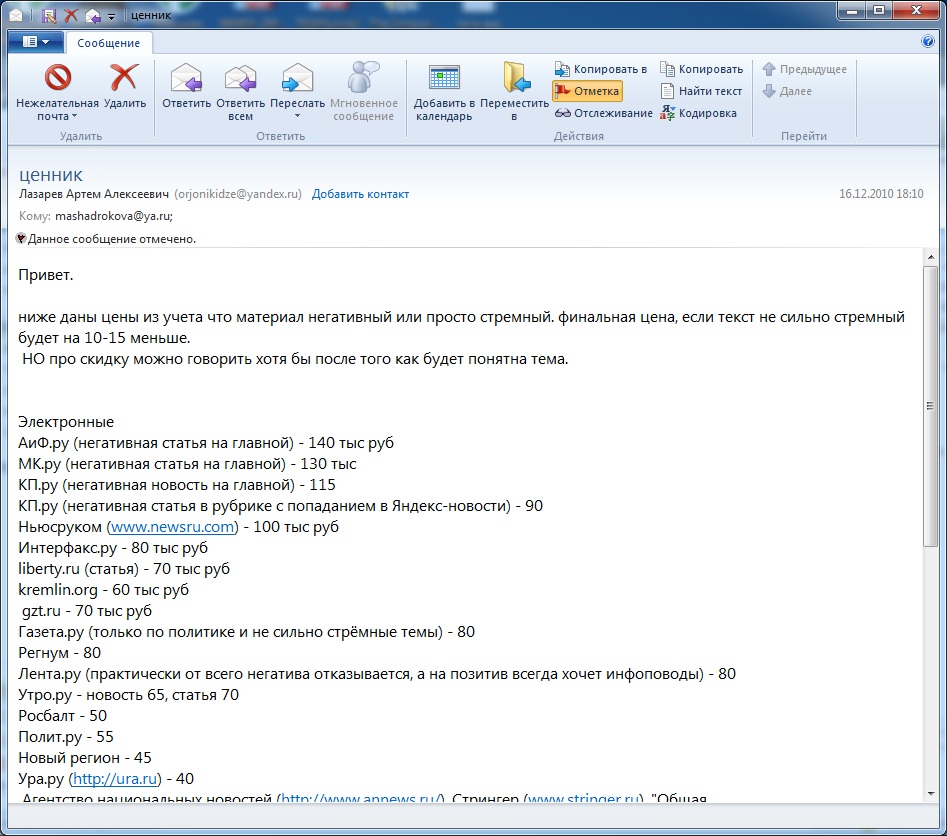This screenshot has width=947, height=836.
Task: Open the help icon in the ribbon corner
Action: click(927, 42)
